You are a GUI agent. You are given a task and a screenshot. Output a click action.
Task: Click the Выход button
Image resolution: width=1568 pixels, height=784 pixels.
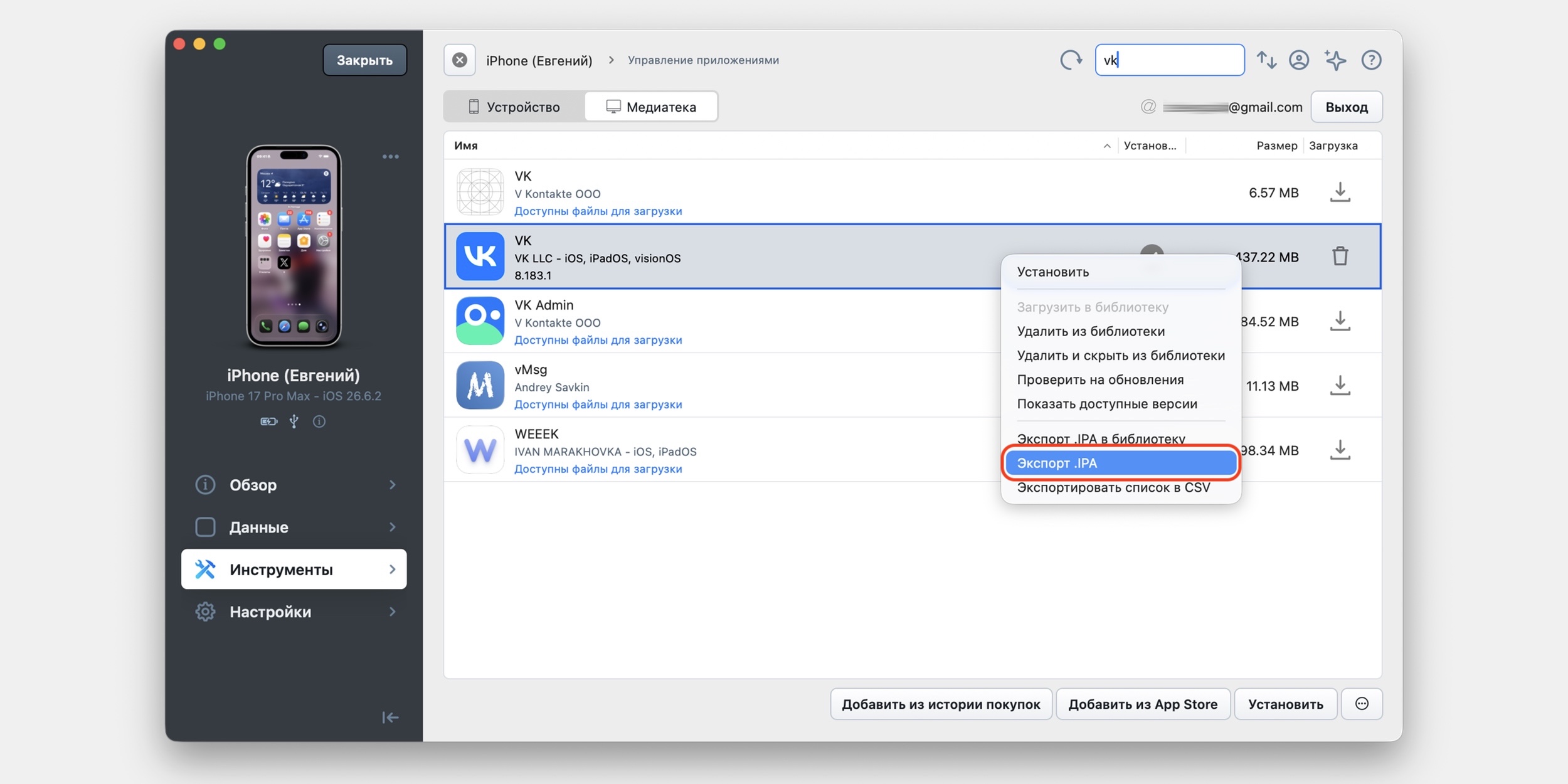(x=1346, y=107)
